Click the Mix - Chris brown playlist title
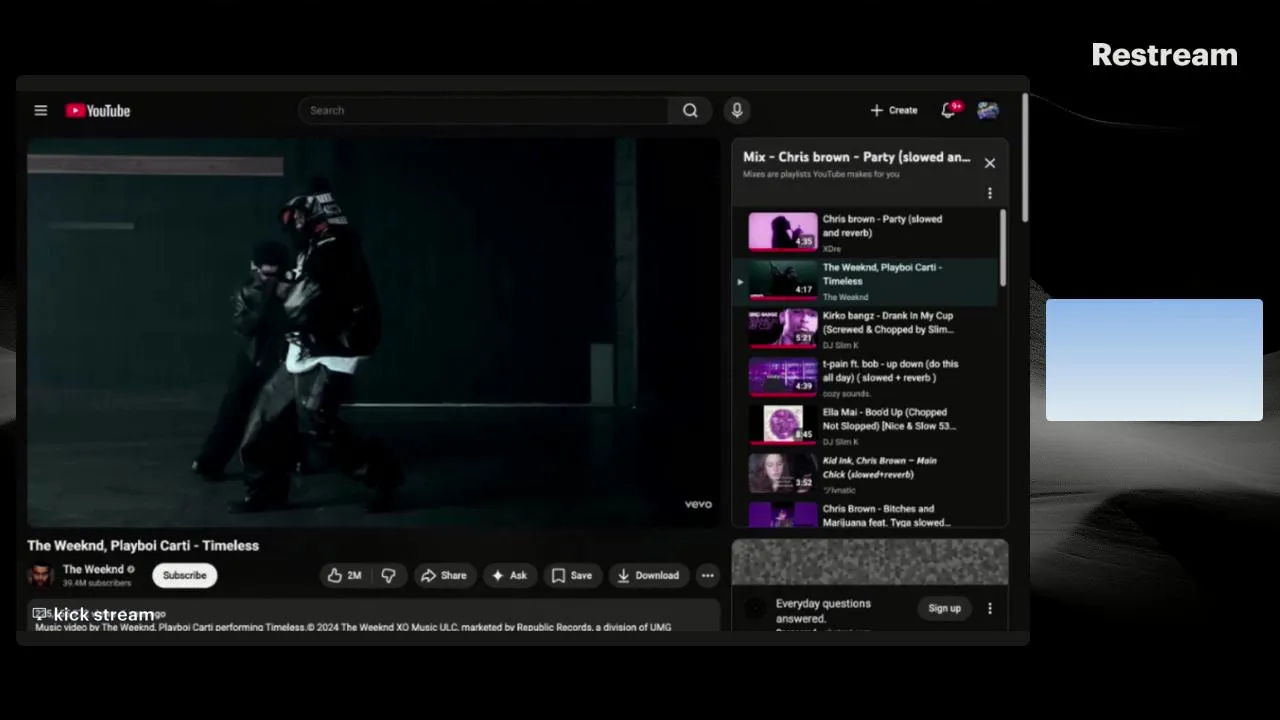 click(x=856, y=157)
